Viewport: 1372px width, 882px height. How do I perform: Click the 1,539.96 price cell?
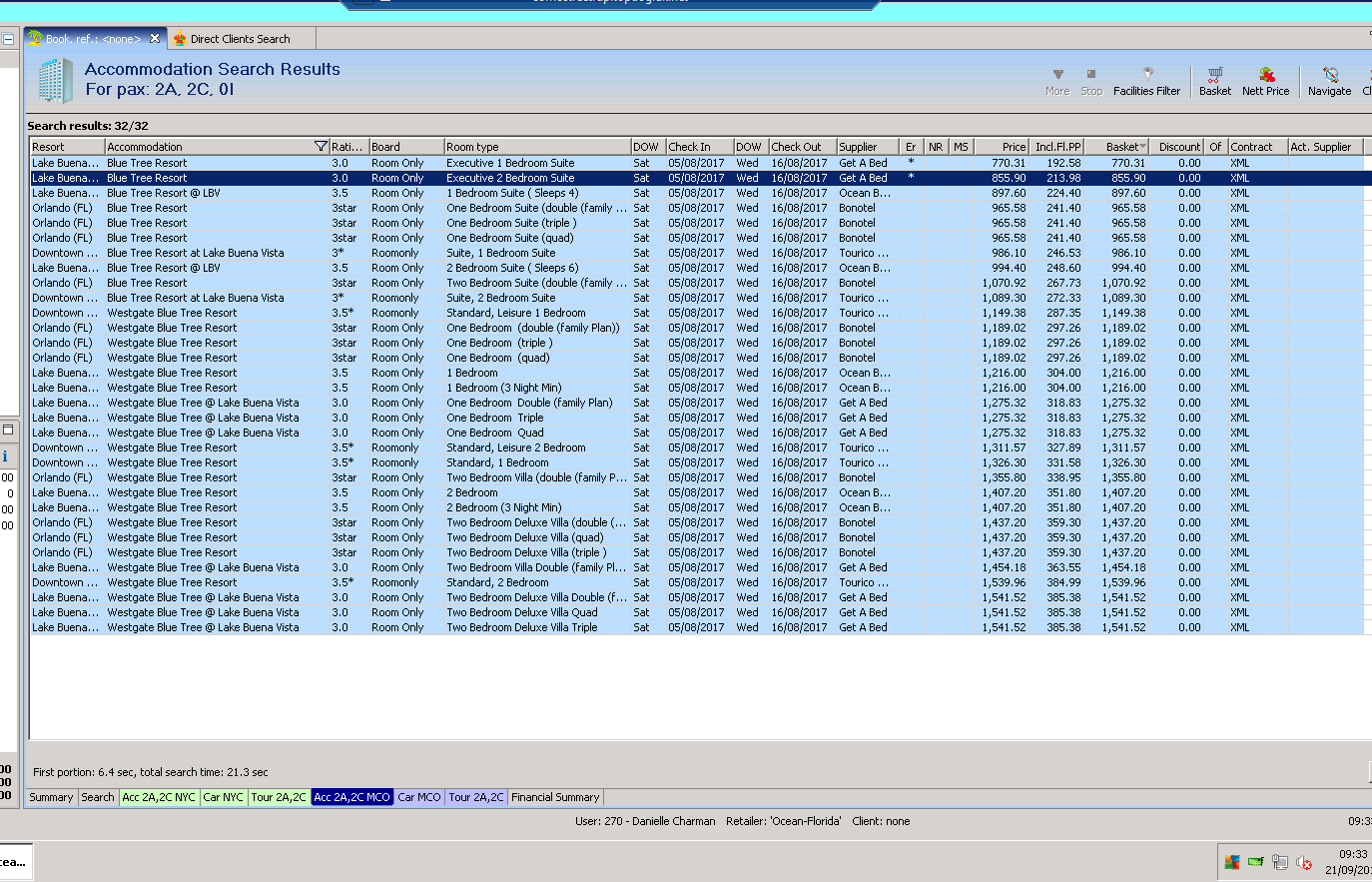(1004, 582)
